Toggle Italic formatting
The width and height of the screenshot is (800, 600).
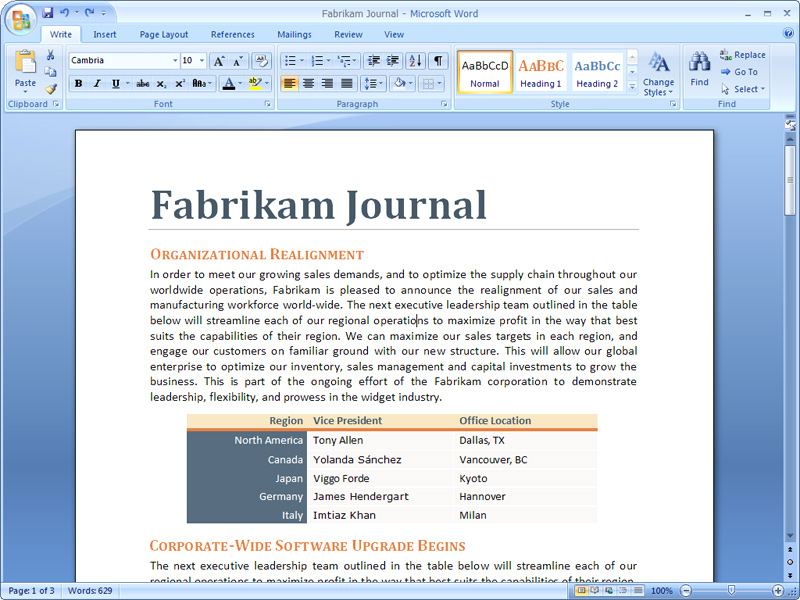[x=97, y=84]
